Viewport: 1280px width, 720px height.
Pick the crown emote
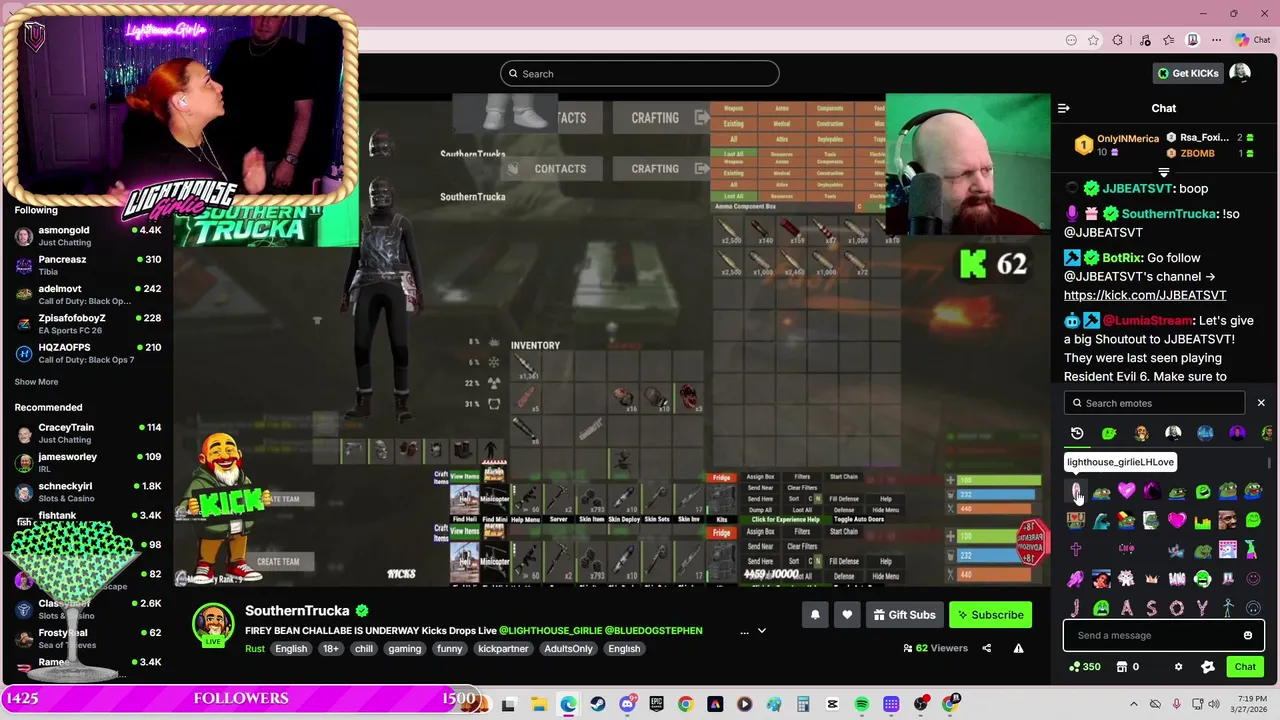pyautogui.click(x=1152, y=578)
